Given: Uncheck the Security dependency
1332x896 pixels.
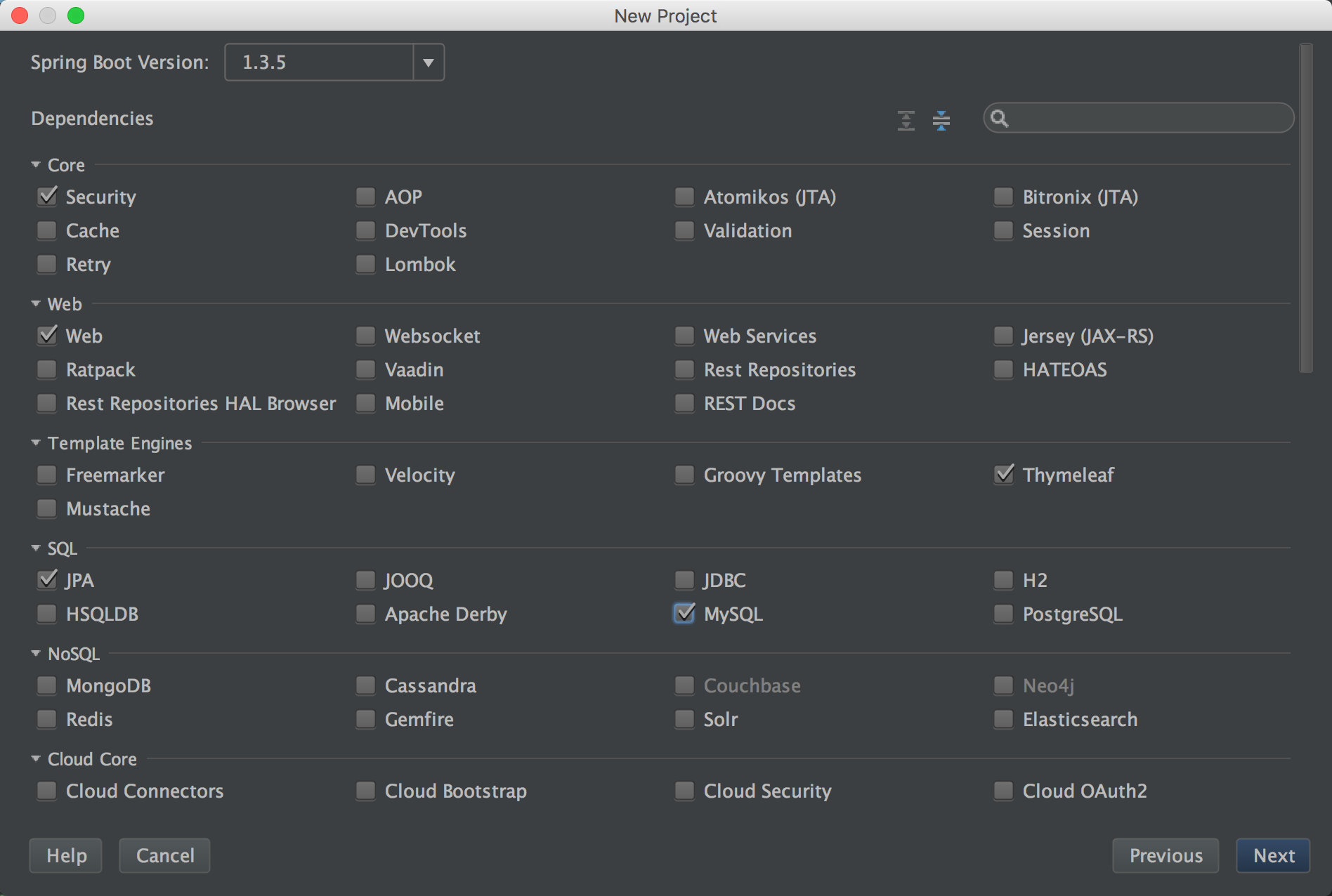Looking at the screenshot, I should (x=47, y=196).
